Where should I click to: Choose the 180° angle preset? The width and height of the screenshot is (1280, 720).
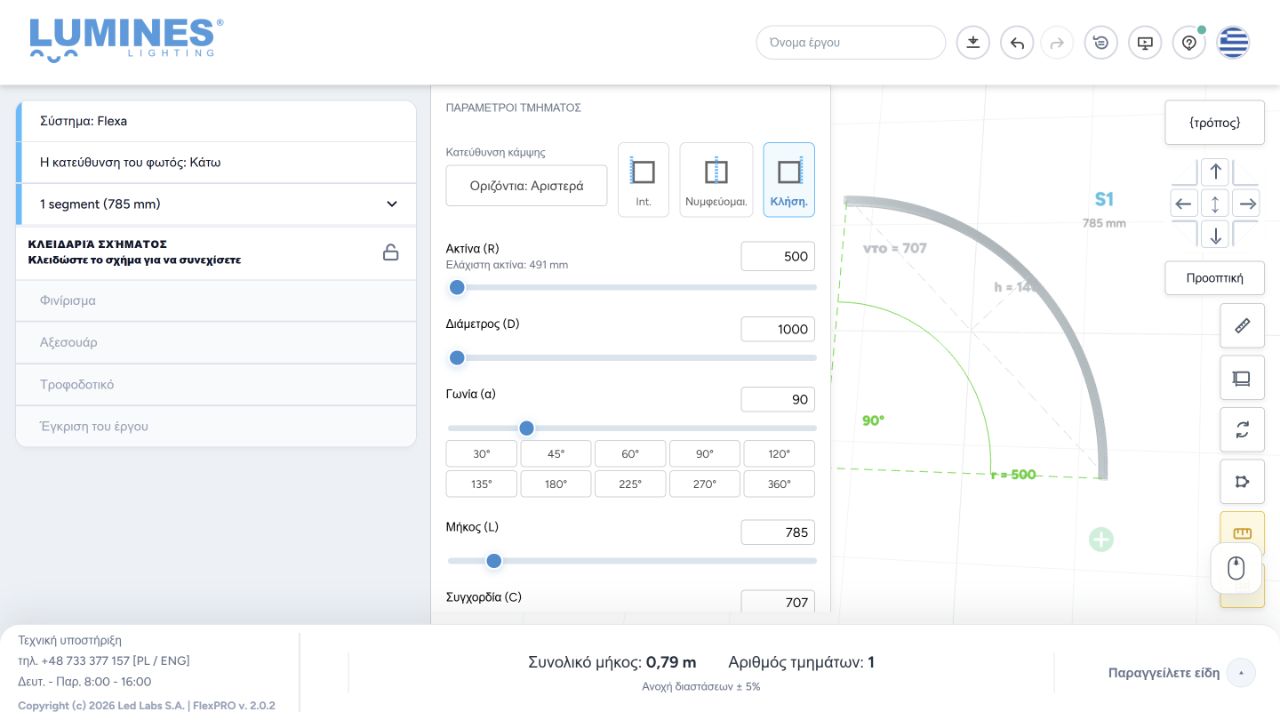click(556, 484)
